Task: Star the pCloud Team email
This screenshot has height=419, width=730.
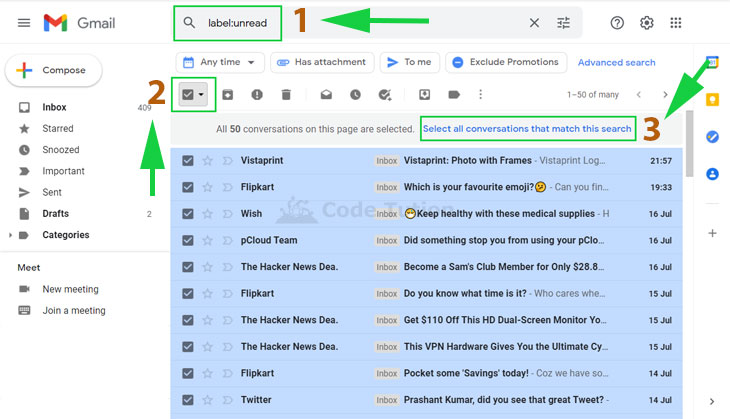Action: pos(208,240)
